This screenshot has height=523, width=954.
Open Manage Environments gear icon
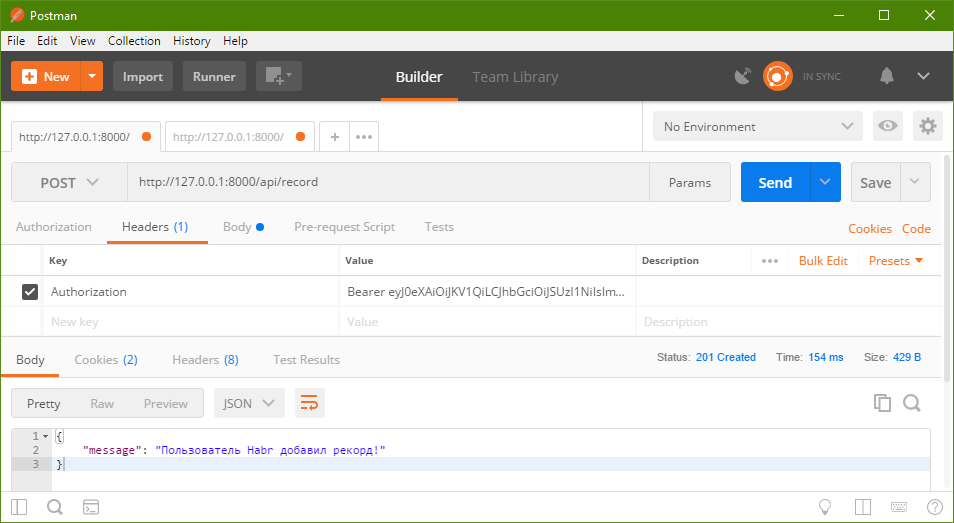coord(928,126)
